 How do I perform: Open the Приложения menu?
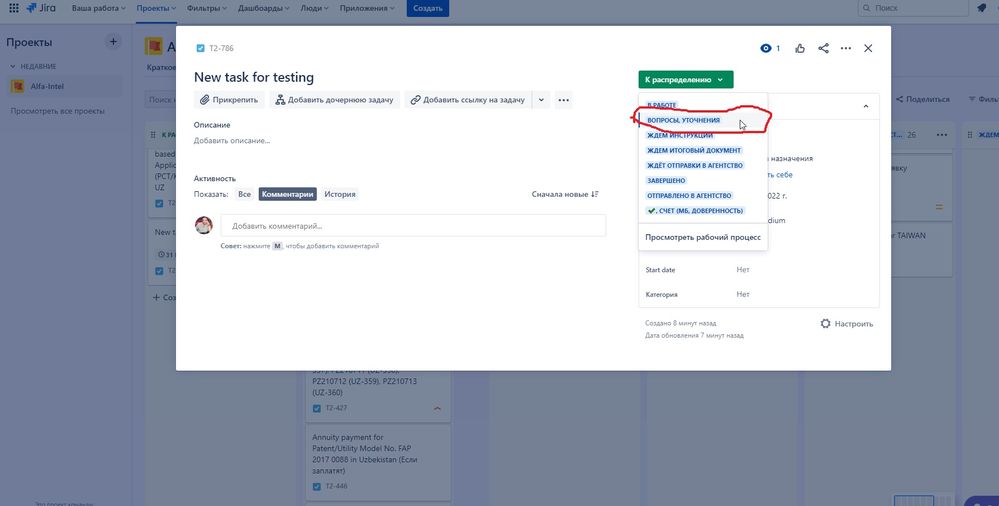point(367,8)
